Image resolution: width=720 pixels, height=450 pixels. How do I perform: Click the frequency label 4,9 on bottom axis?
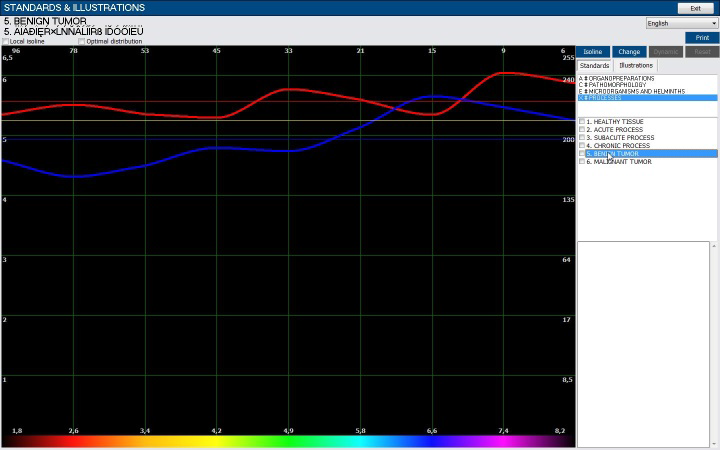click(288, 431)
